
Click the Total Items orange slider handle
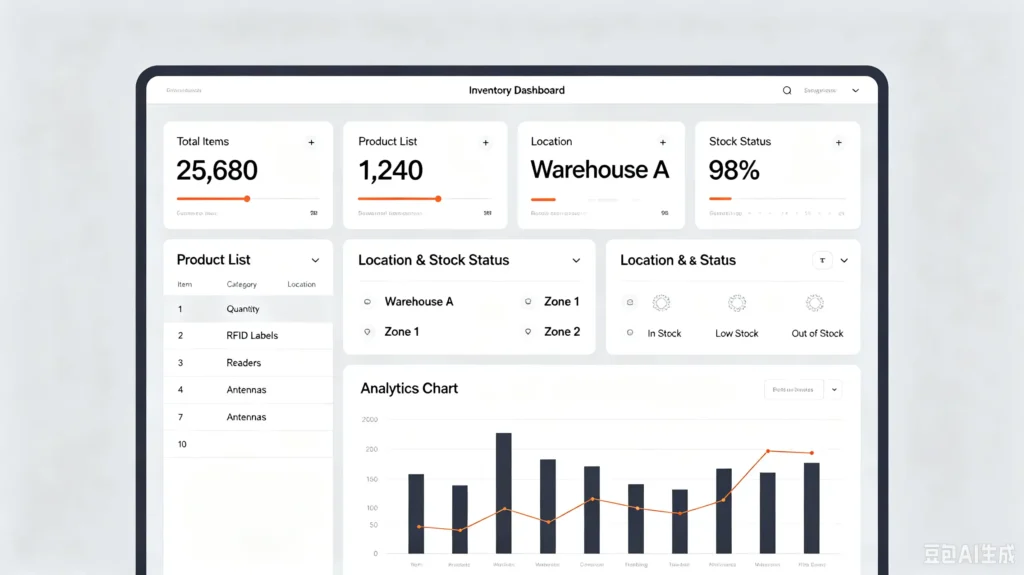(247, 199)
